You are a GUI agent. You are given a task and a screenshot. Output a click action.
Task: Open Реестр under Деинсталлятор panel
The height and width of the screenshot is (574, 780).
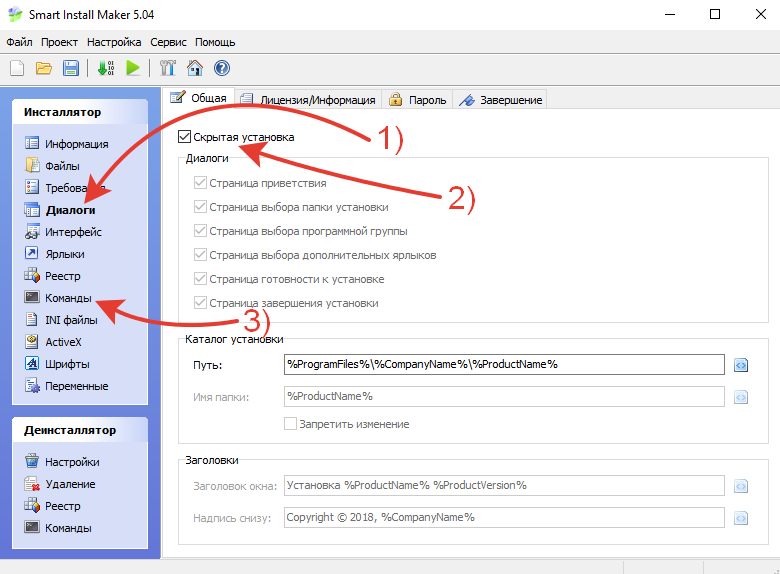point(52,505)
